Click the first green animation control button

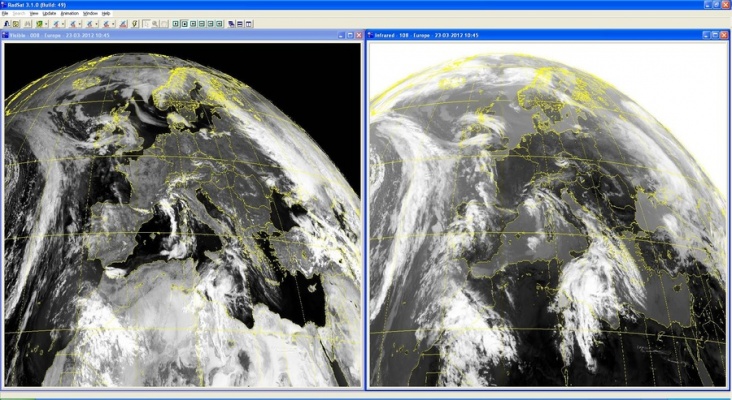176,22
